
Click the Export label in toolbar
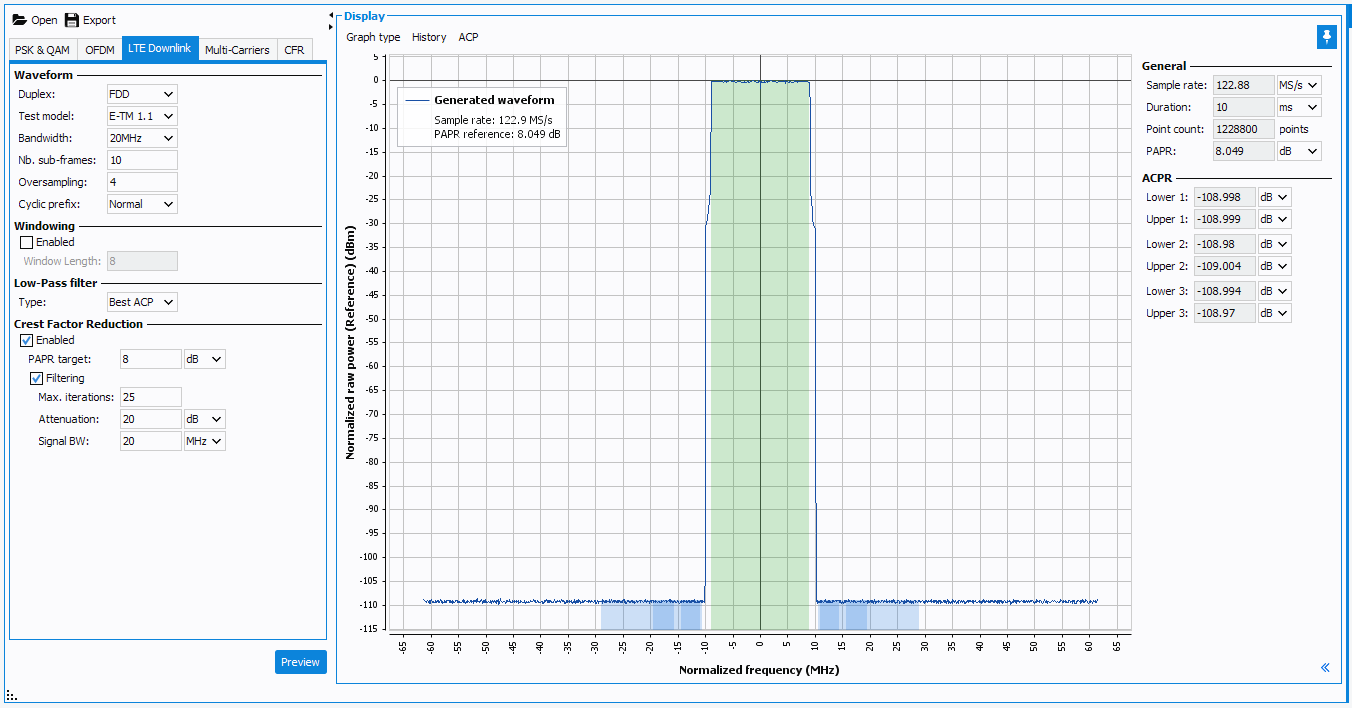[x=99, y=20]
